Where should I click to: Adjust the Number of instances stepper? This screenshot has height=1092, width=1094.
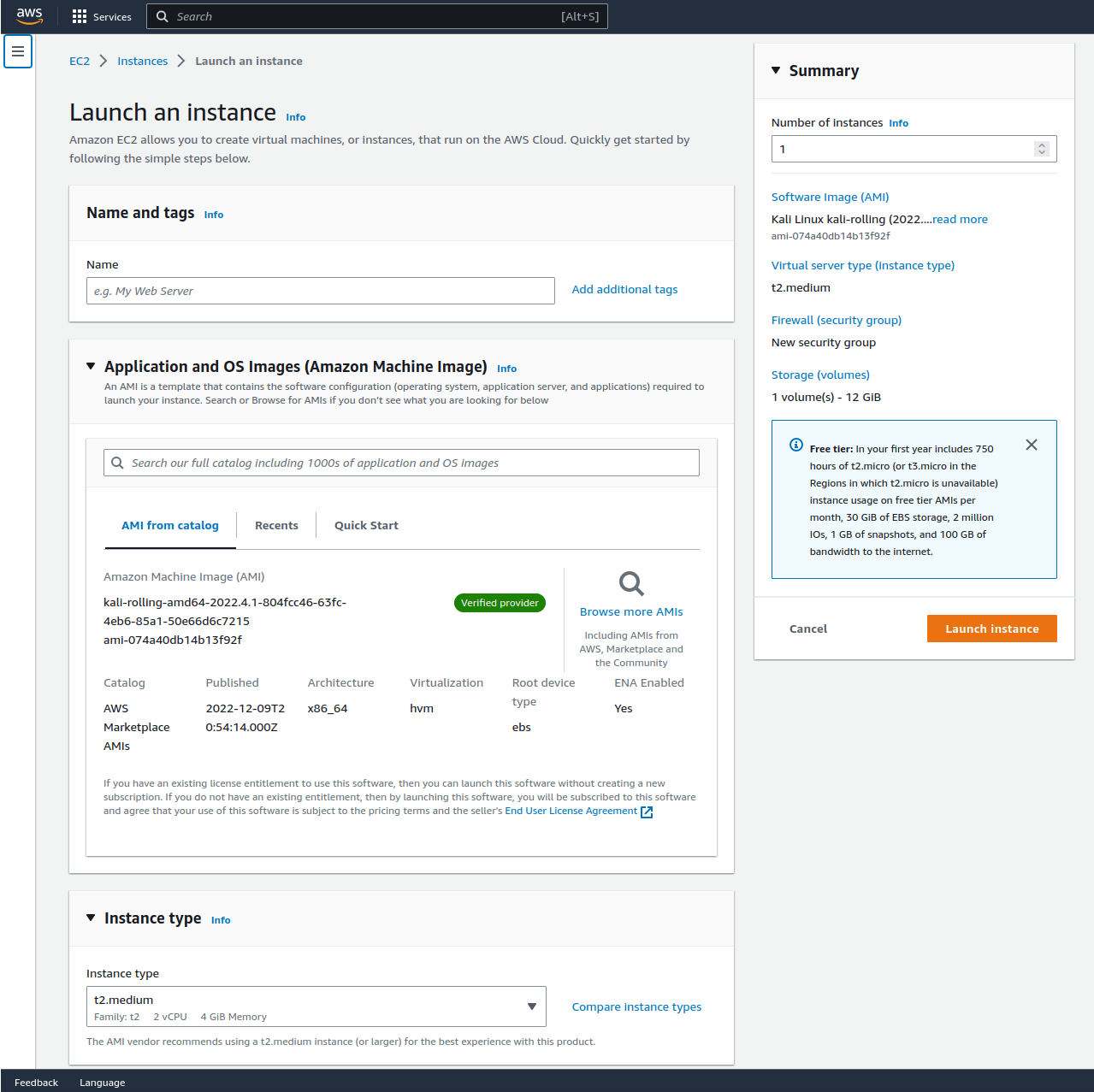1041,149
